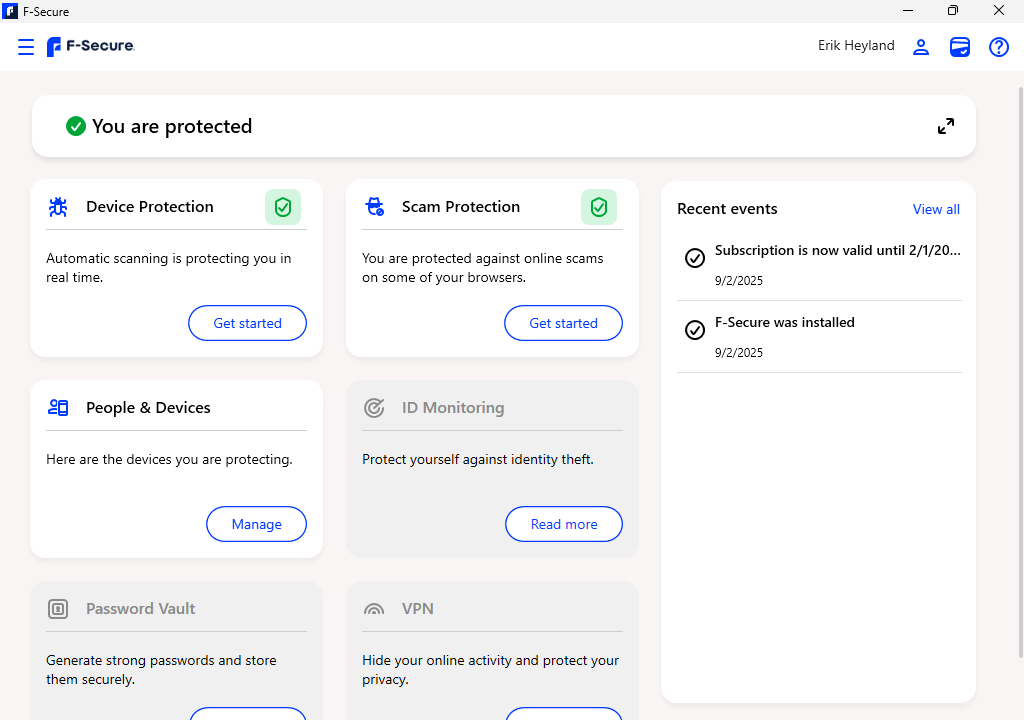
Task: Click the Scam Protection icon
Action: pos(374,207)
